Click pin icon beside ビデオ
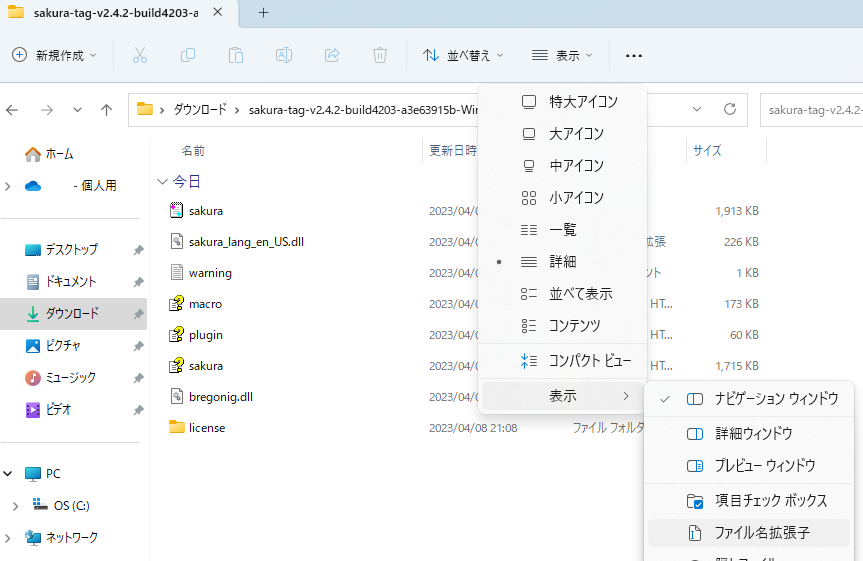Image resolution: width=863 pixels, height=561 pixels. tap(138, 410)
